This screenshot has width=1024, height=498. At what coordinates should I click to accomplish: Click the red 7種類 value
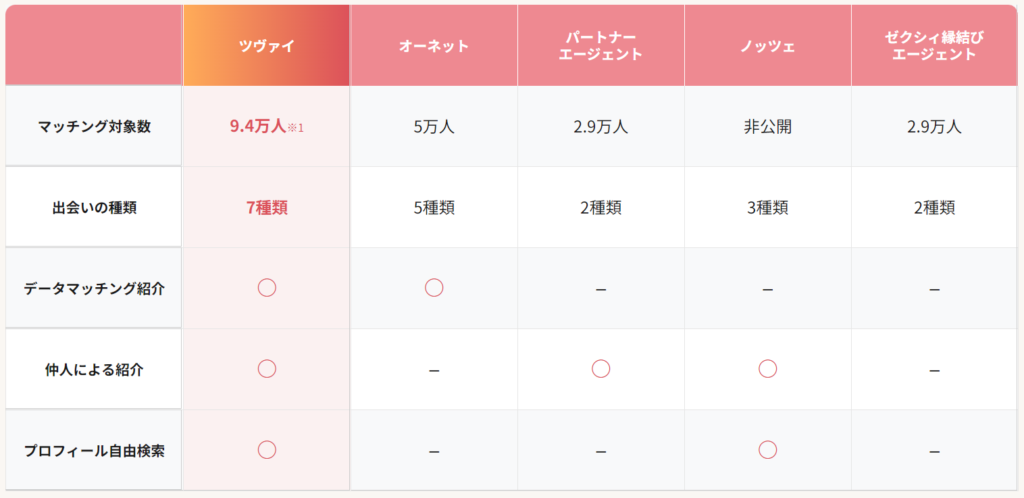pos(267,208)
